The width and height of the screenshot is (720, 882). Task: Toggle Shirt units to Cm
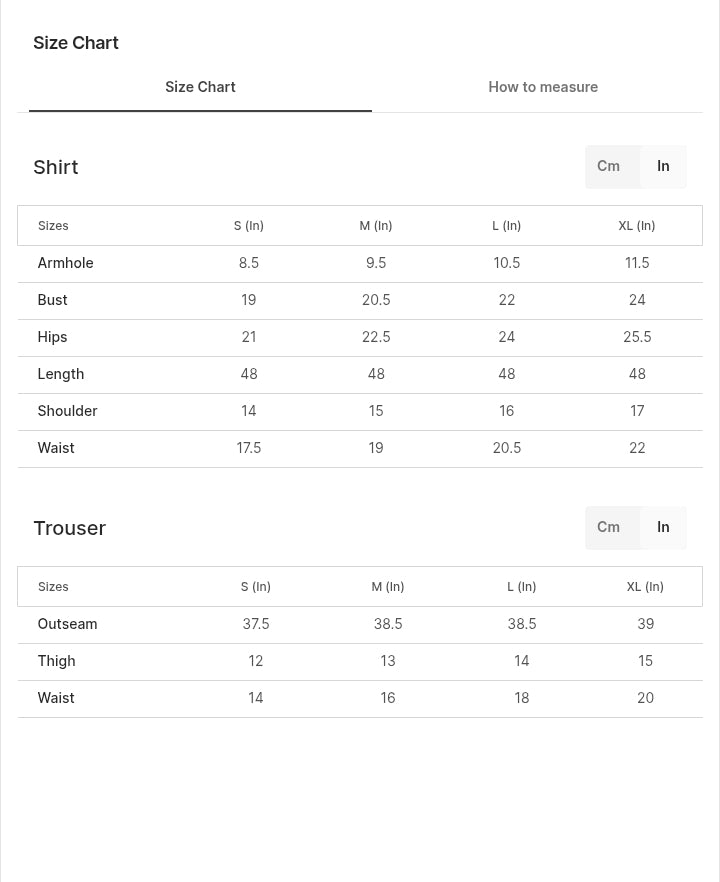pyautogui.click(x=608, y=166)
